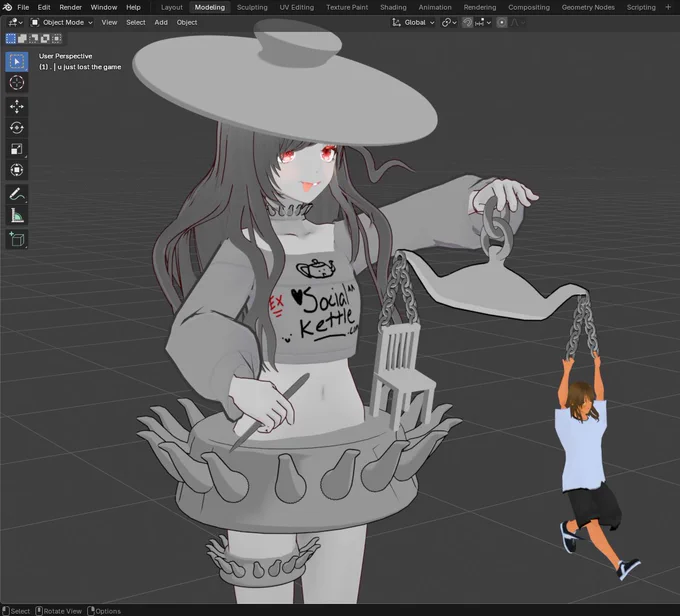The width and height of the screenshot is (680, 616).
Task: Click the 'User Perspective' viewport label
Action: (x=65, y=56)
